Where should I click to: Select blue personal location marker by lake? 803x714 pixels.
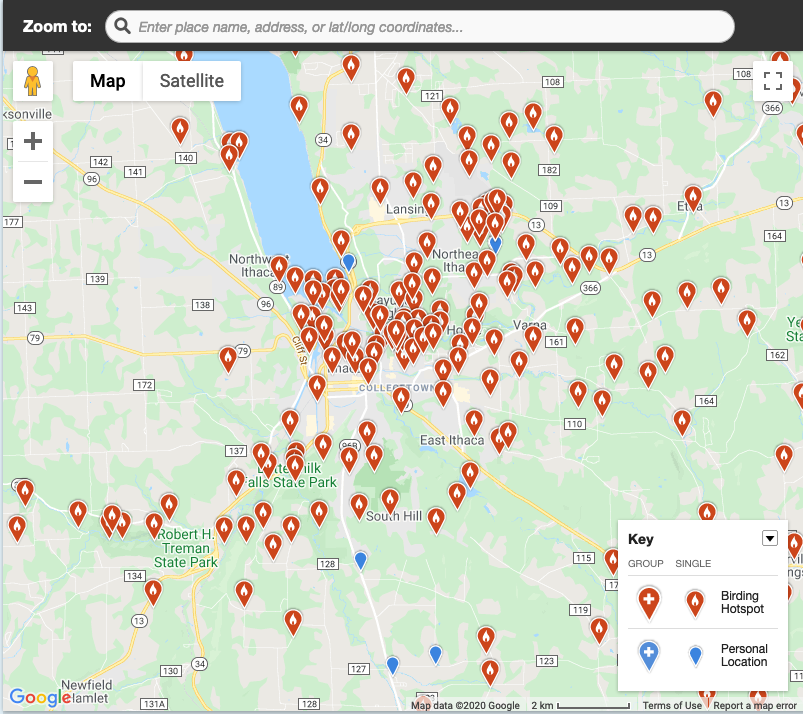tap(349, 262)
